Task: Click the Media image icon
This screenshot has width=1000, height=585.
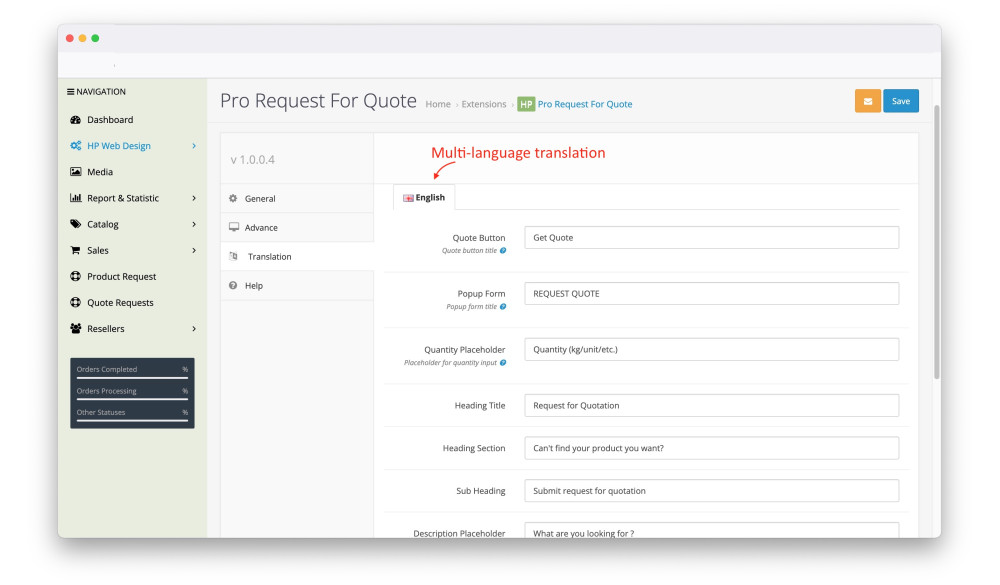Action: [76, 172]
